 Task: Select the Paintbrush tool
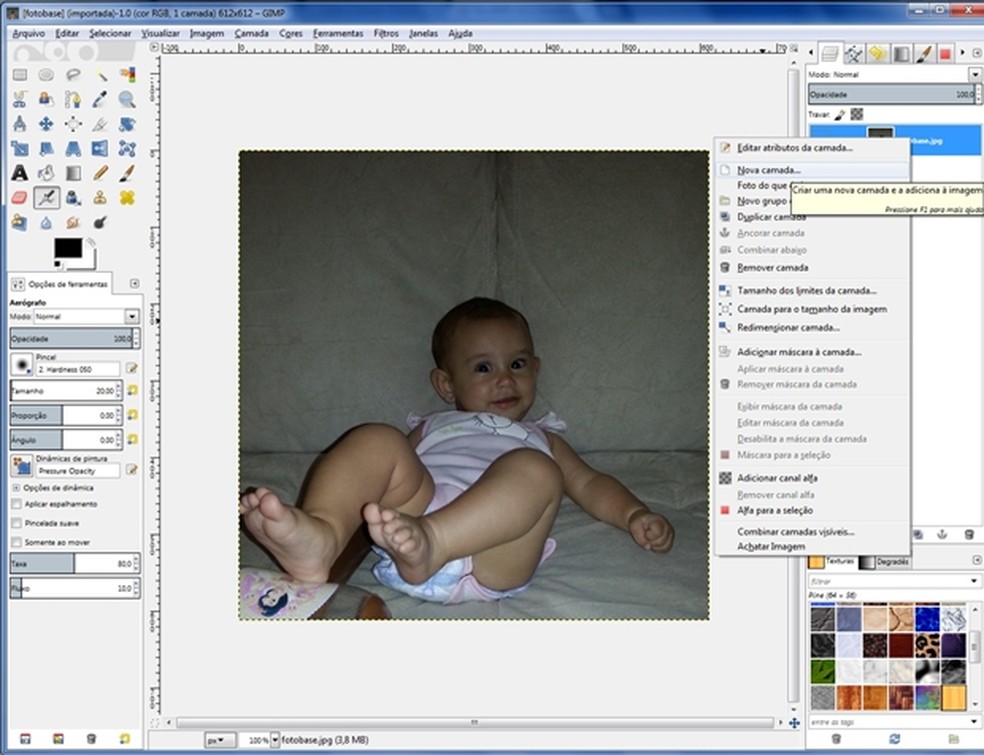click(127, 173)
